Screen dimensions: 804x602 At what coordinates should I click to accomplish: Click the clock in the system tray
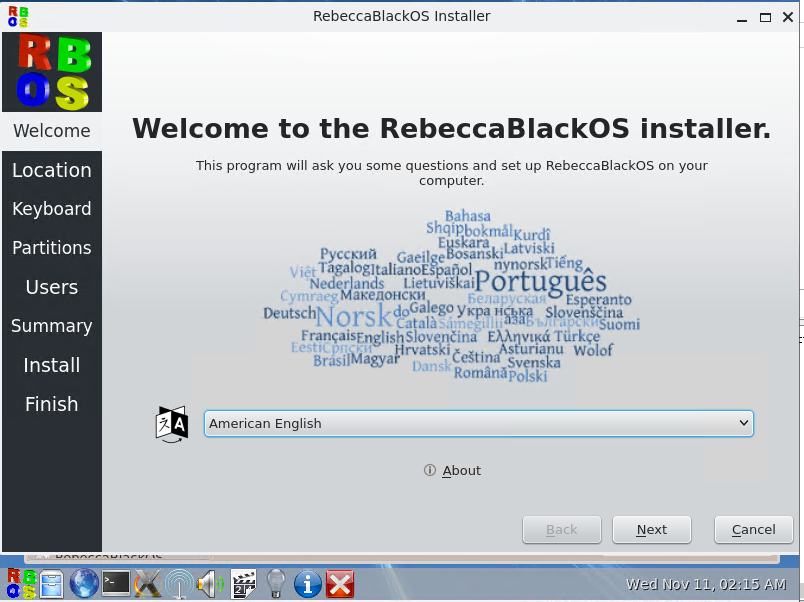[x=708, y=584]
